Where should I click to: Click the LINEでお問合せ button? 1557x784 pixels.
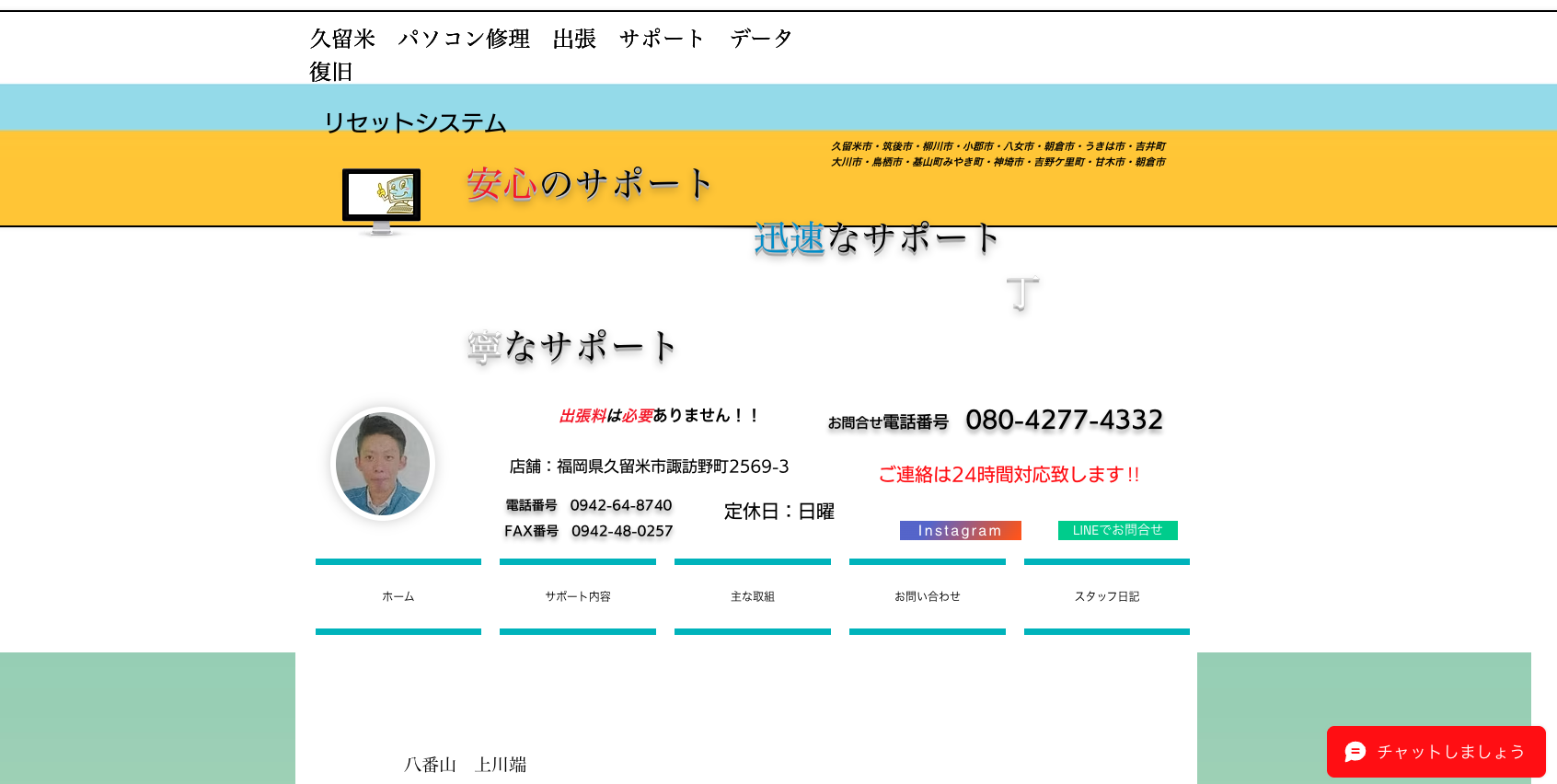1118,530
